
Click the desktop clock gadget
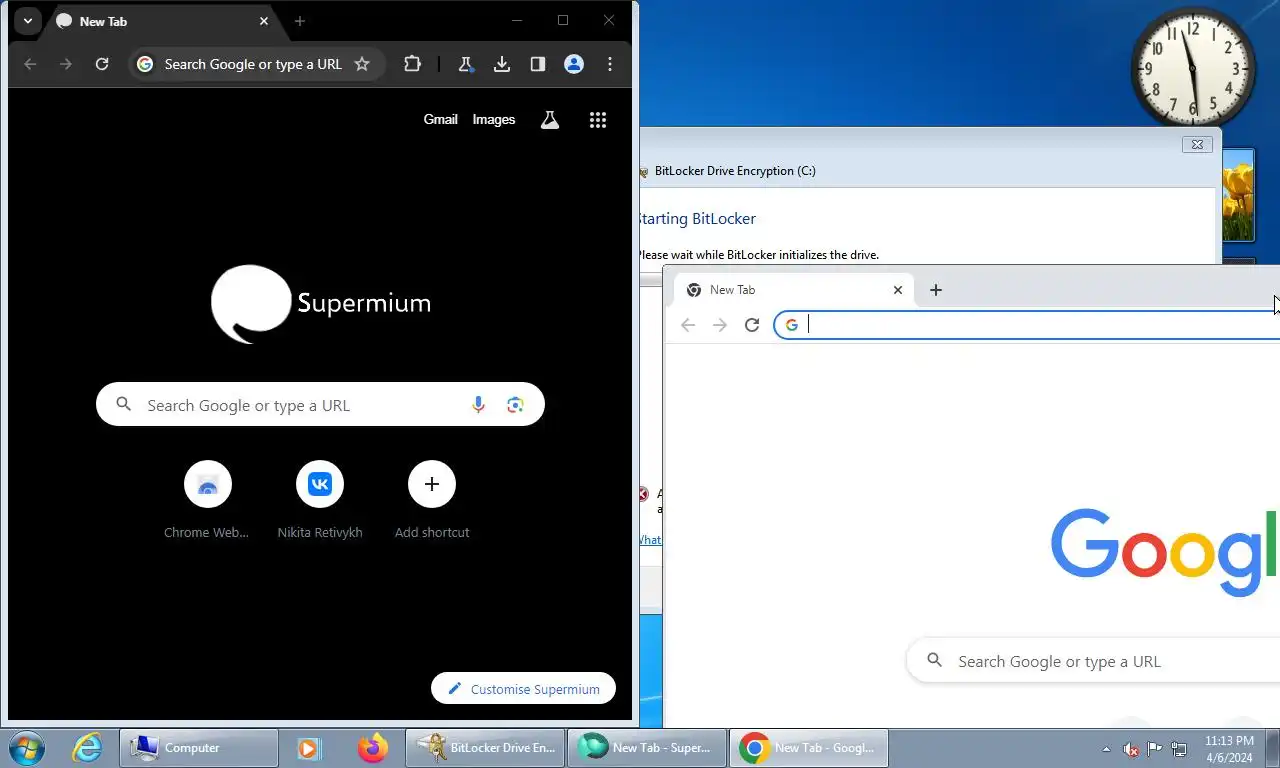click(1193, 68)
